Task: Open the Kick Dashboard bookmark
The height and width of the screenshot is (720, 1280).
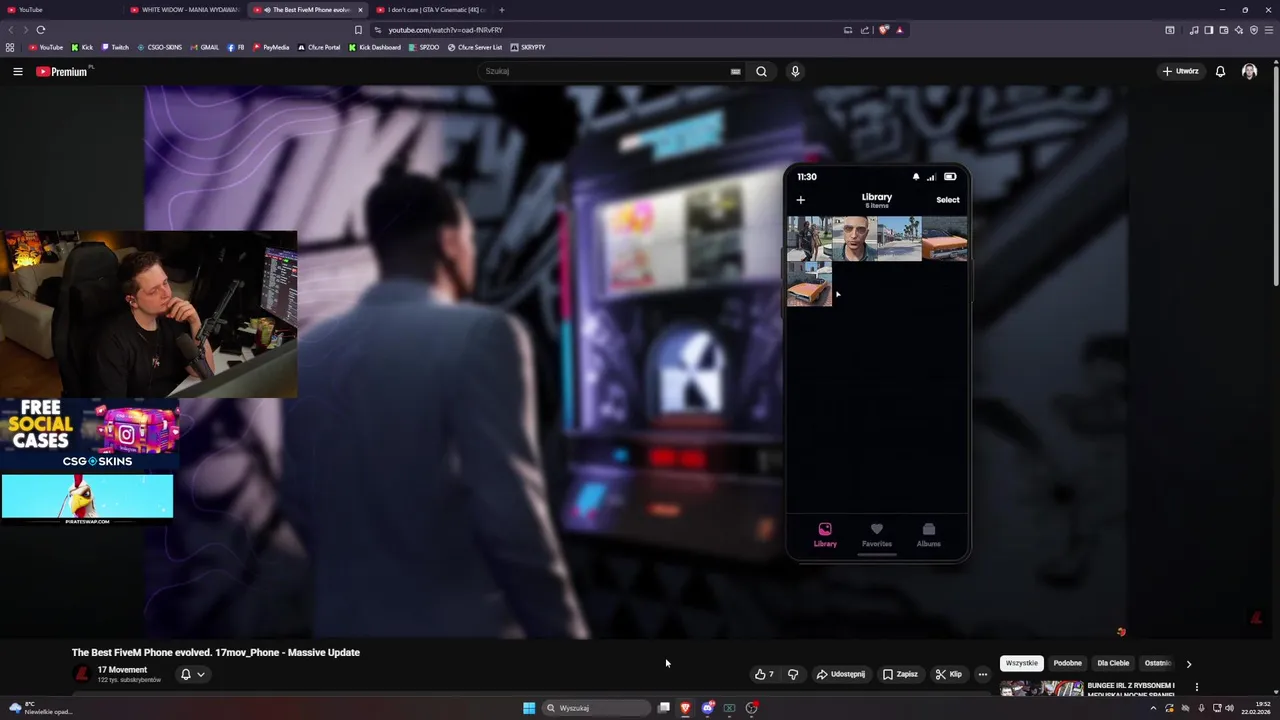Action: (375, 47)
